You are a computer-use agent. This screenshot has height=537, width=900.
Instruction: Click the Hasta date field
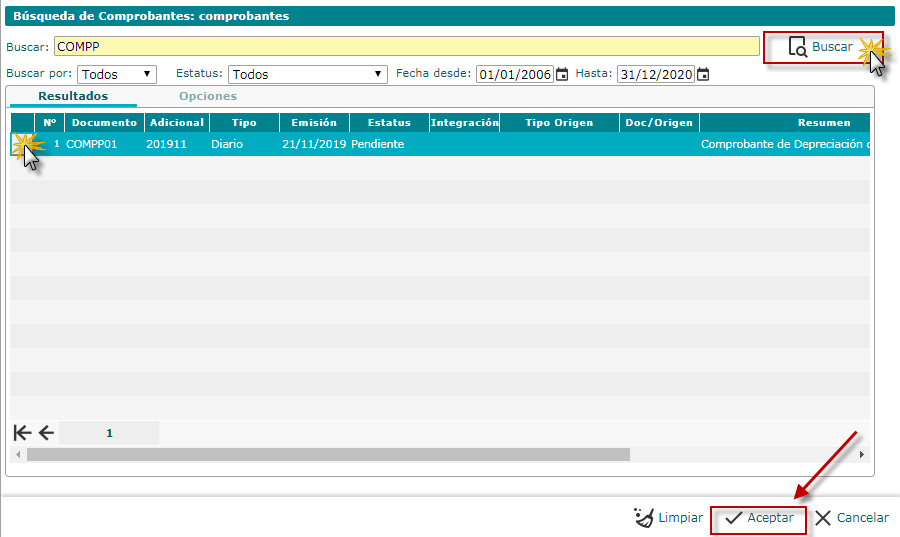tap(655, 74)
